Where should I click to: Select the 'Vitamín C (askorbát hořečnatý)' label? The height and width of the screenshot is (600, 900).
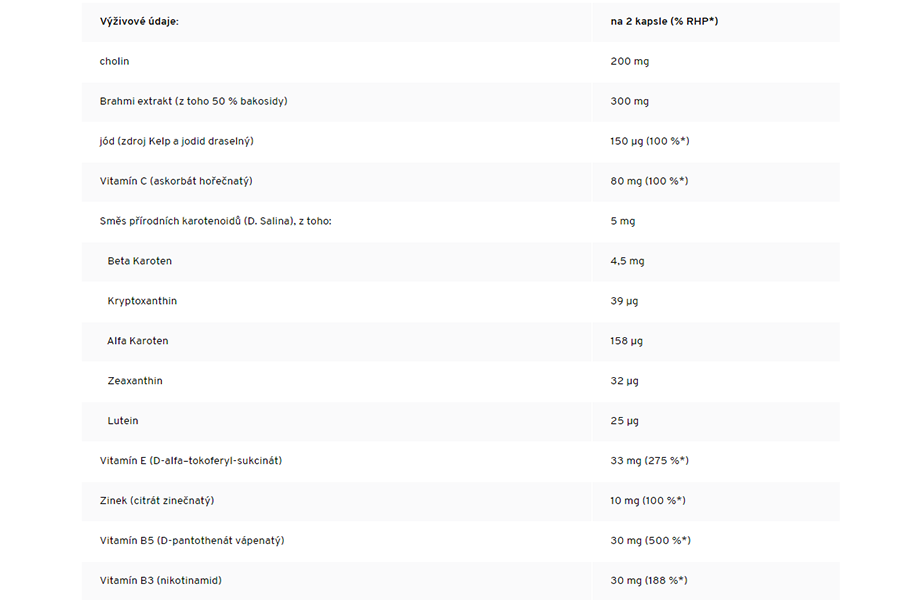click(176, 181)
